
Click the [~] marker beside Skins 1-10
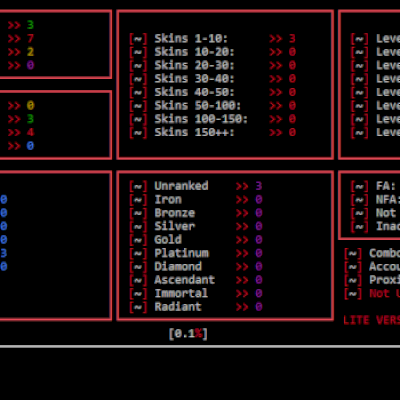pos(138,39)
